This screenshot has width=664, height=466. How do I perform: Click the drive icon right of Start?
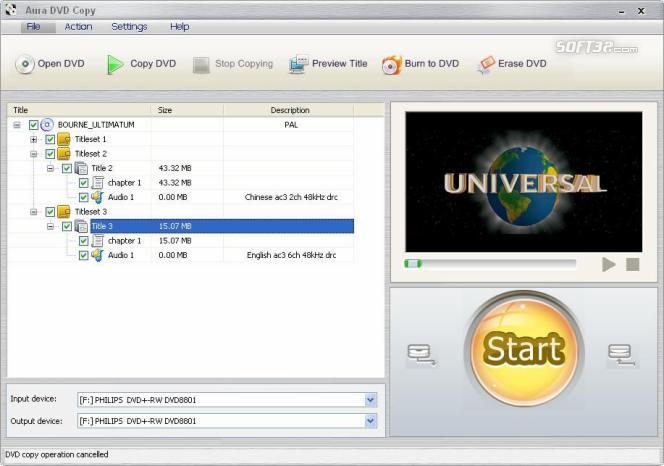coord(621,355)
